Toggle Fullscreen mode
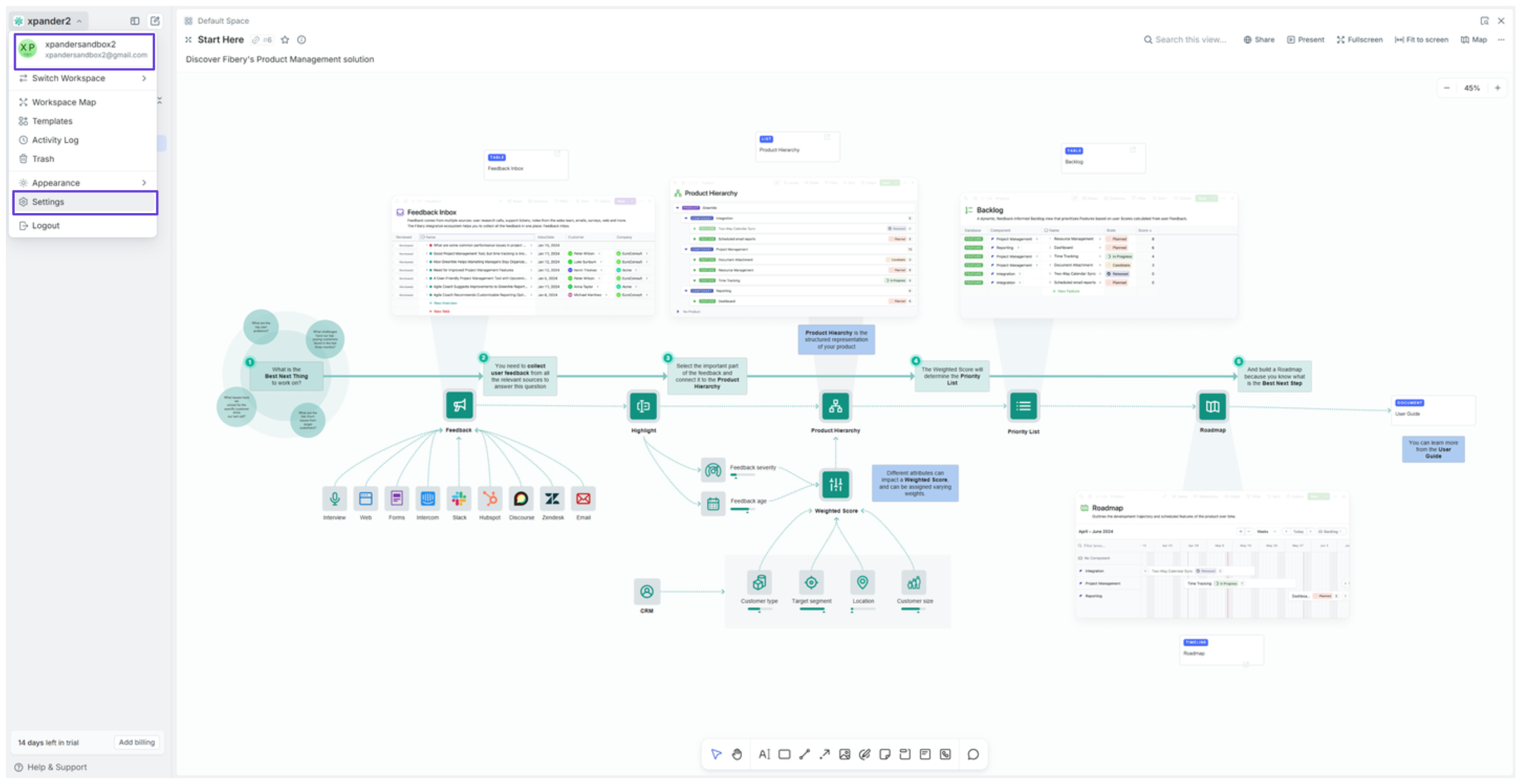 click(x=1359, y=40)
